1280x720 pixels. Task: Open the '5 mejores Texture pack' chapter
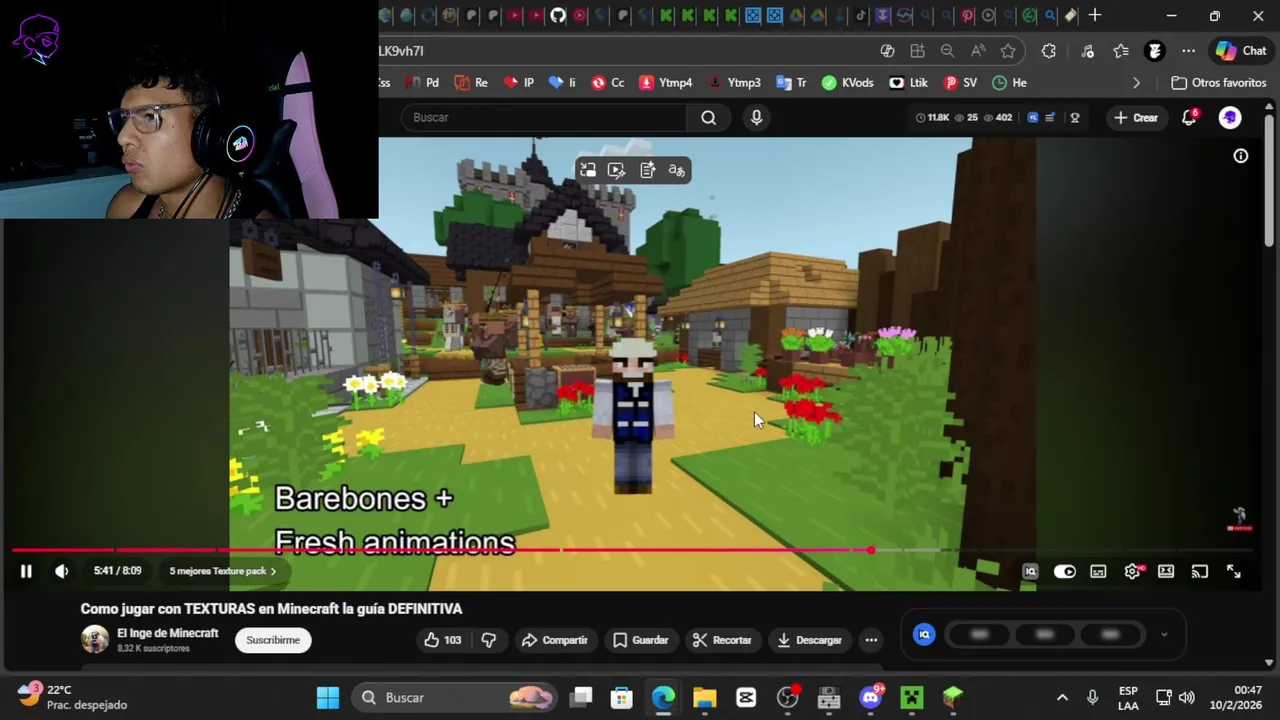pos(222,571)
